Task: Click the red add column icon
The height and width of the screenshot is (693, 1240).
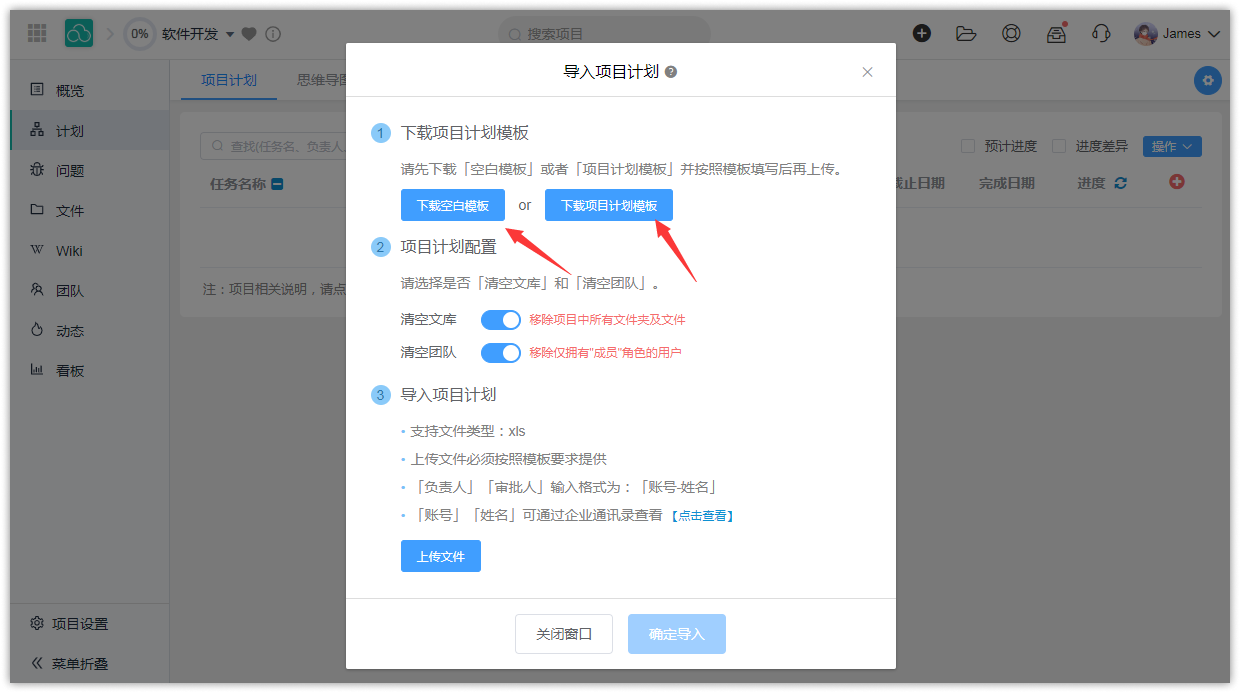Action: tap(1177, 182)
